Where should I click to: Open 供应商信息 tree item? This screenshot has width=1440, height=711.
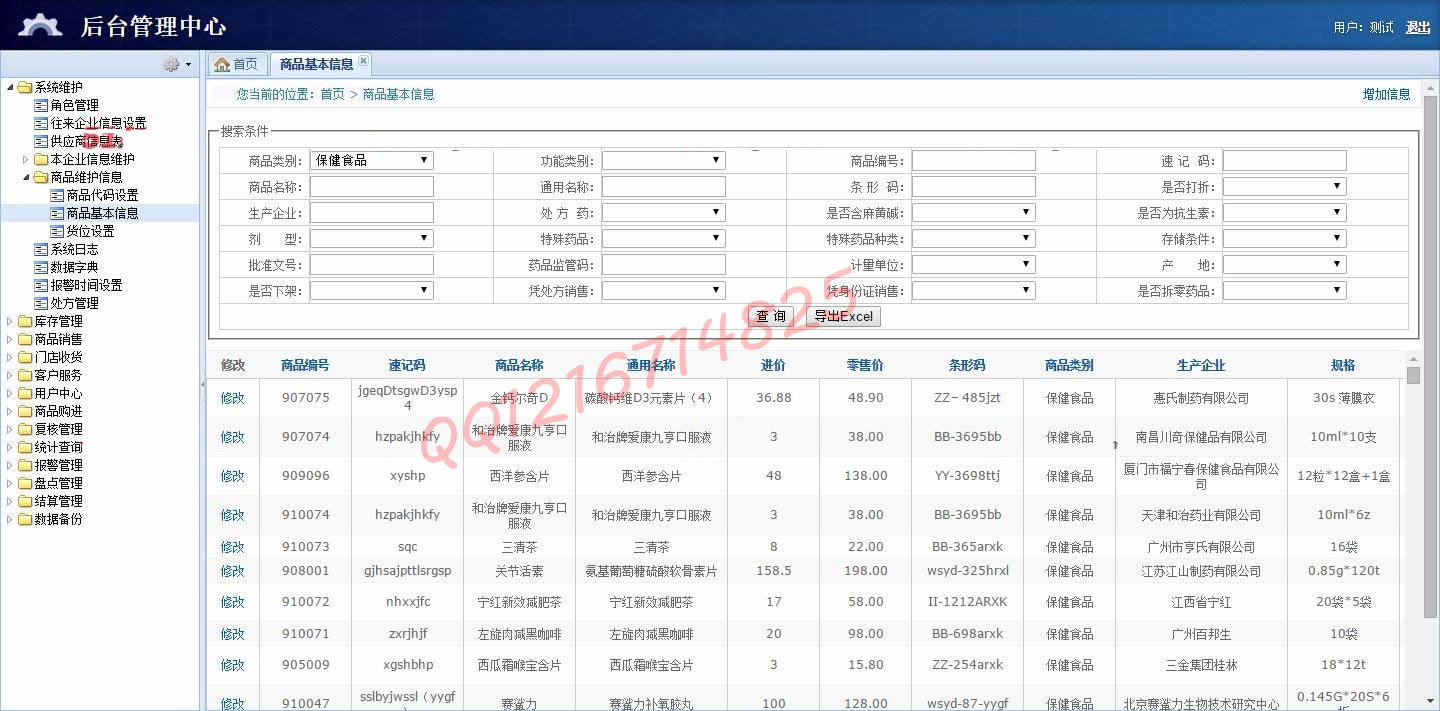click(86, 141)
